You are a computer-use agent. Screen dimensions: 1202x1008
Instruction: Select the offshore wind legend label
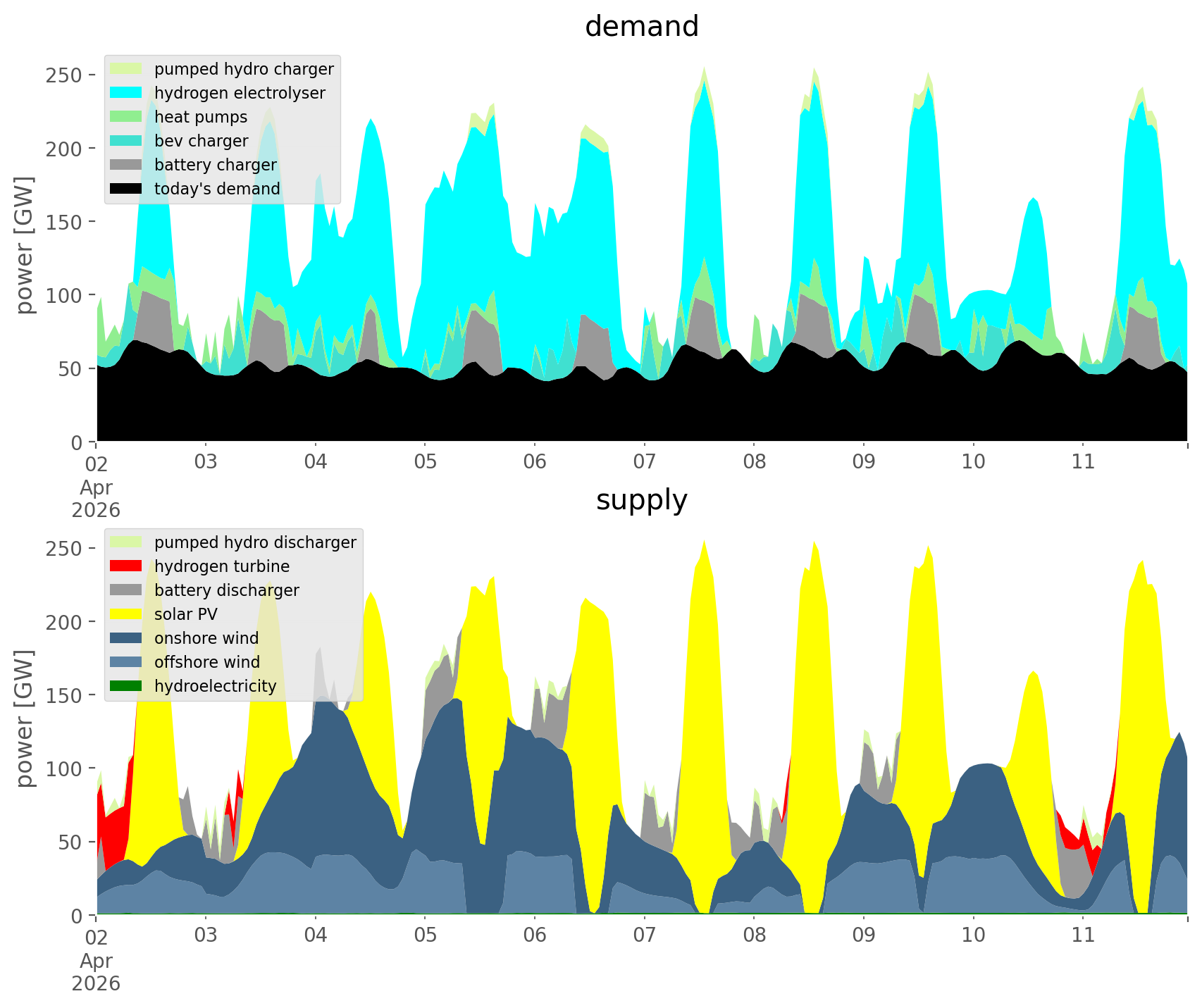(x=206, y=662)
